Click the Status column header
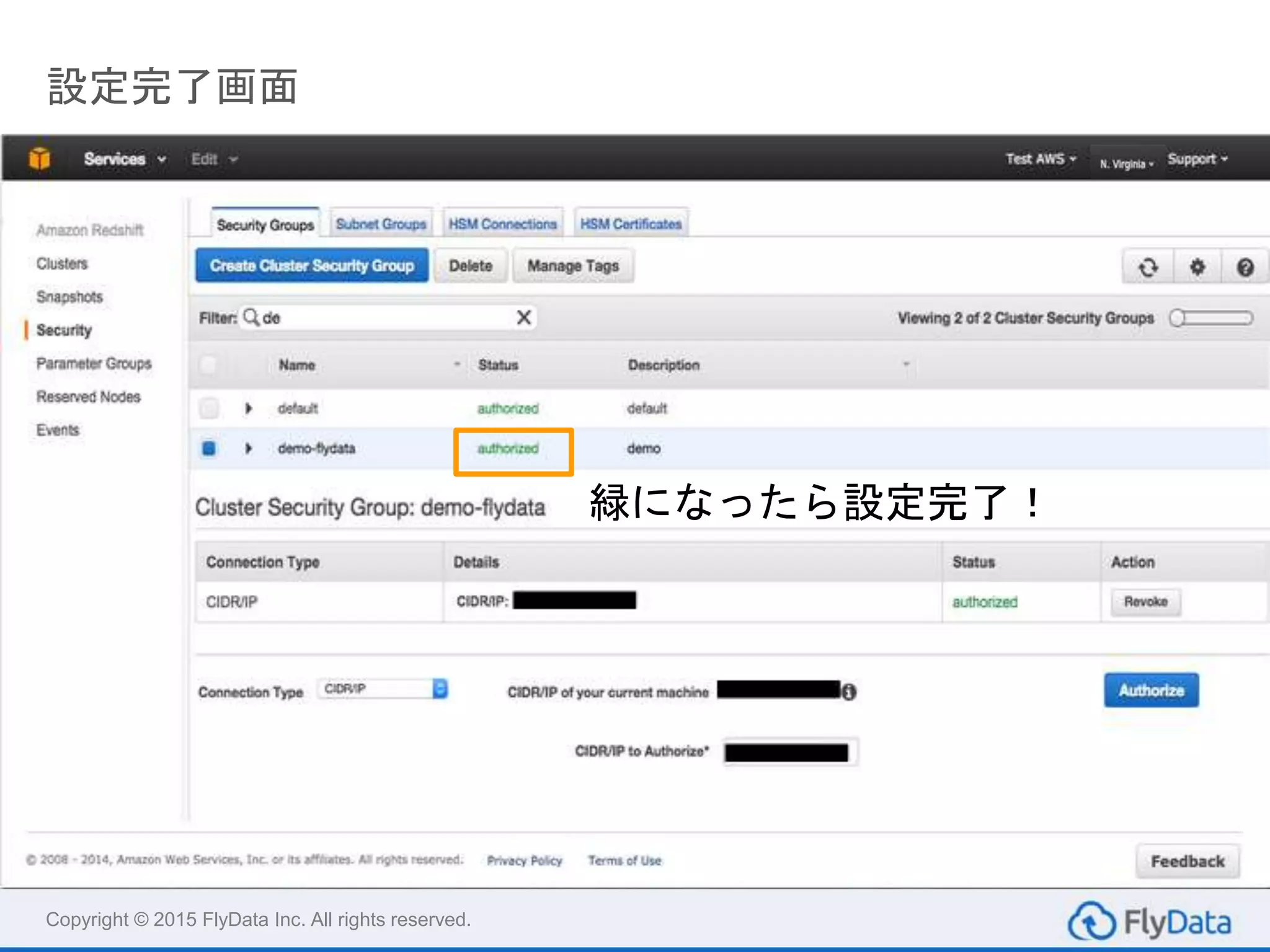This screenshot has height=952, width=1270. tap(498, 365)
